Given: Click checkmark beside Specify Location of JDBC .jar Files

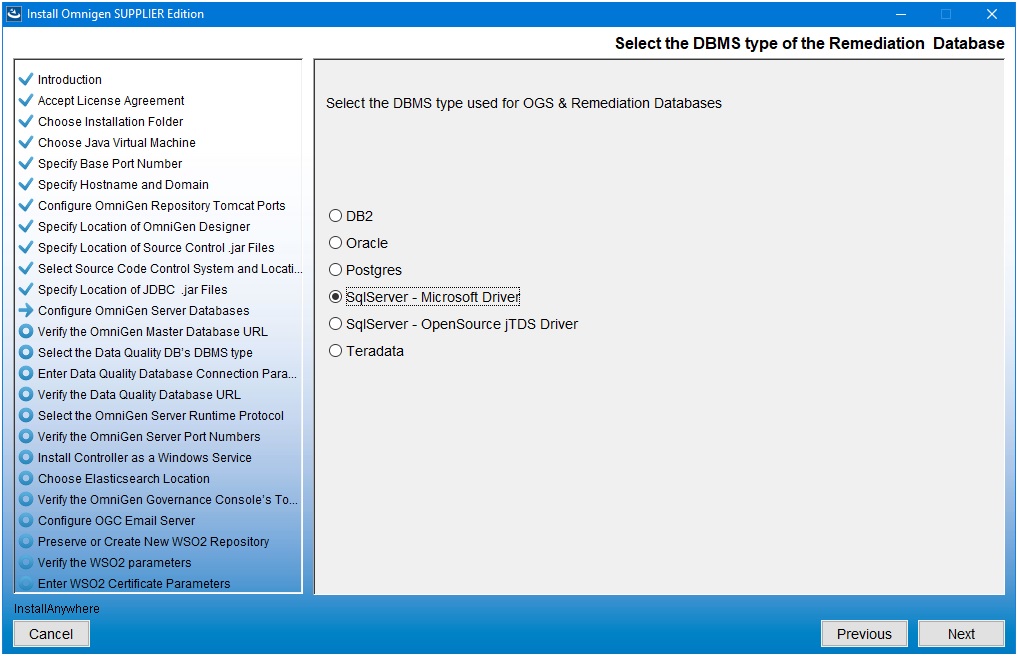Looking at the screenshot, I should pos(26,289).
